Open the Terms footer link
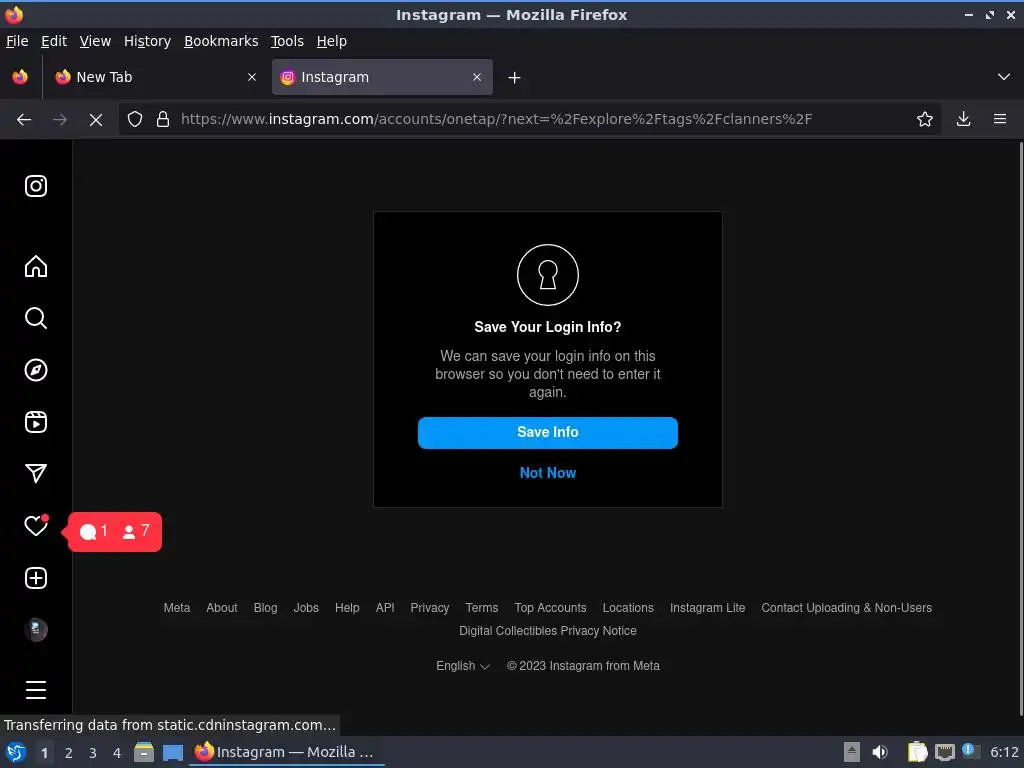Screen dimensions: 1024x768 (482, 608)
